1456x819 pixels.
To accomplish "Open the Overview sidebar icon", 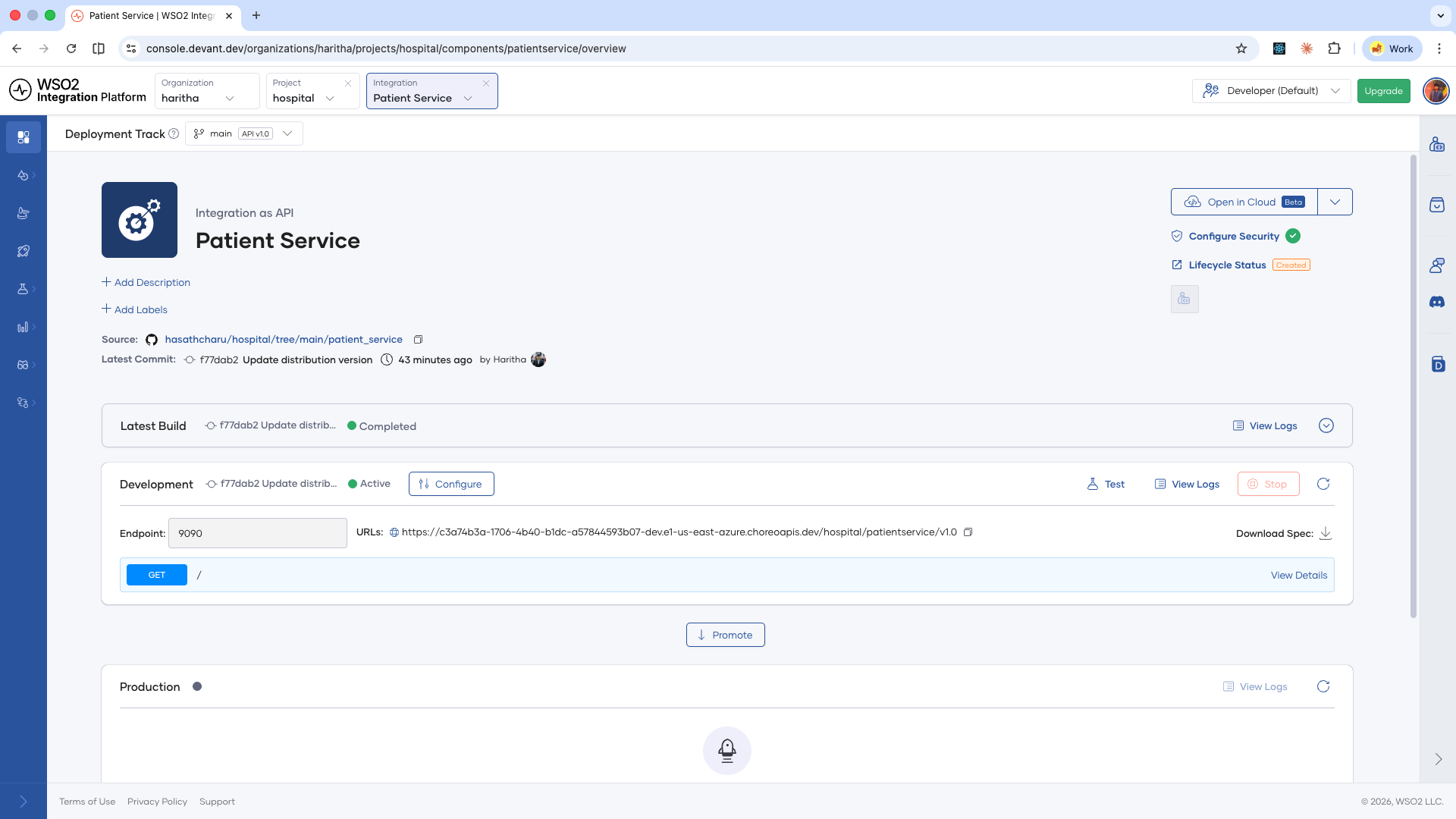I will click(24, 137).
